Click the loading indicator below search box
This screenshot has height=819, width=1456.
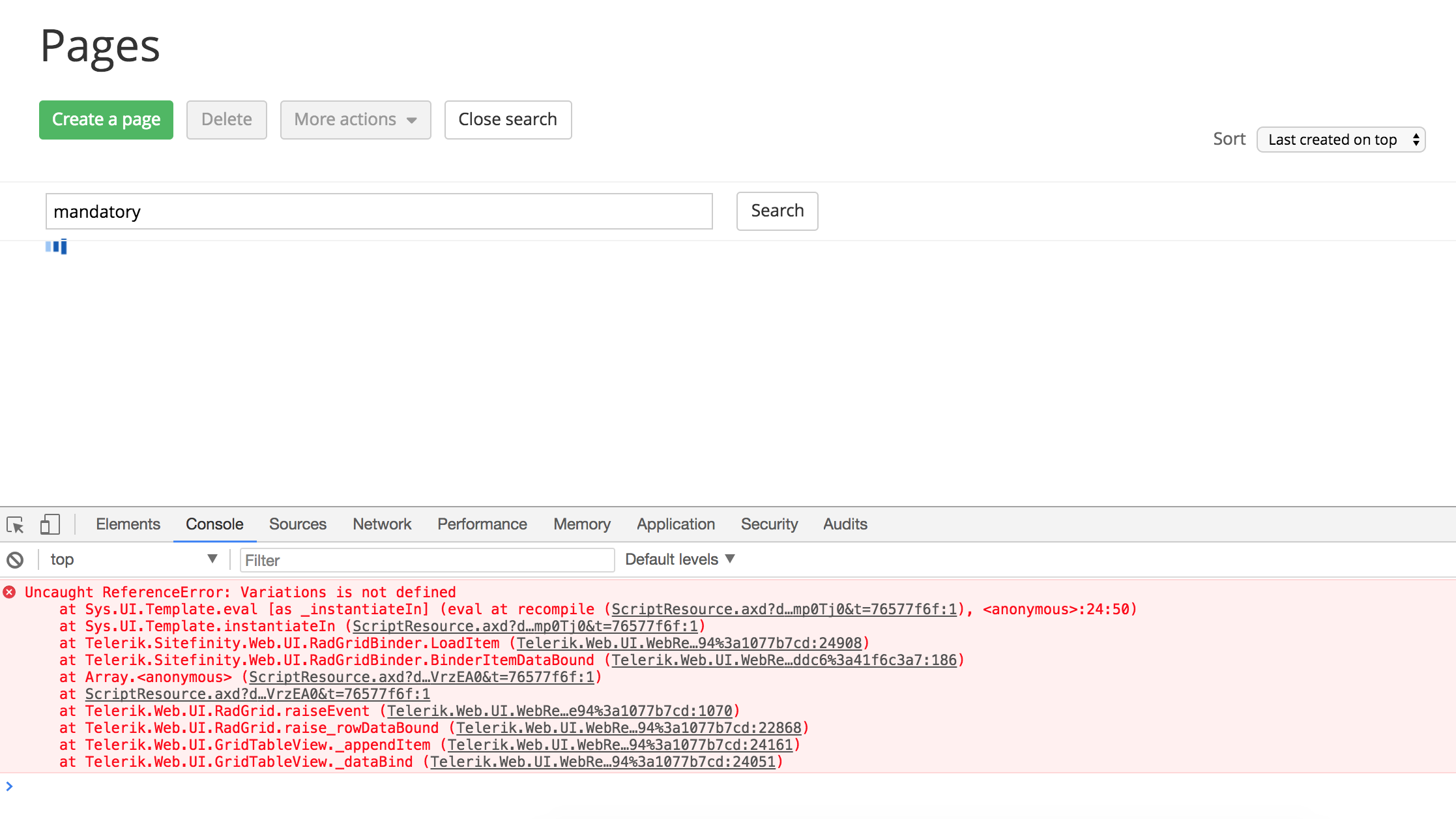click(56, 246)
